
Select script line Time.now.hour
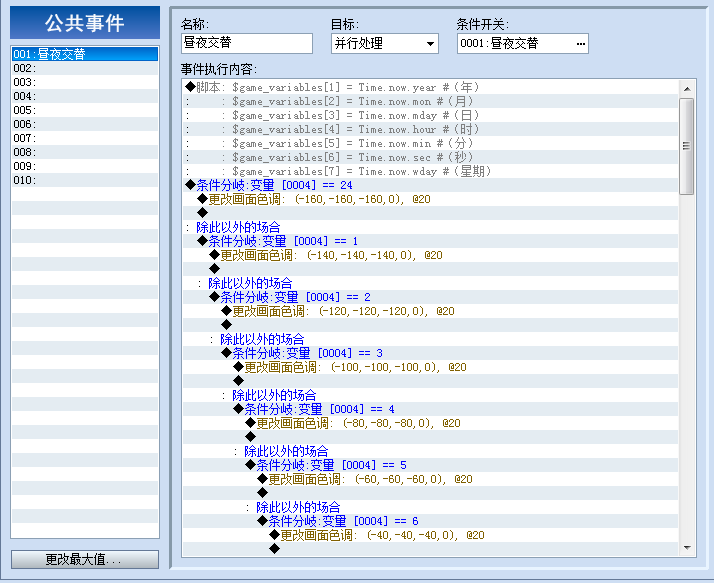(x=430, y=129)
